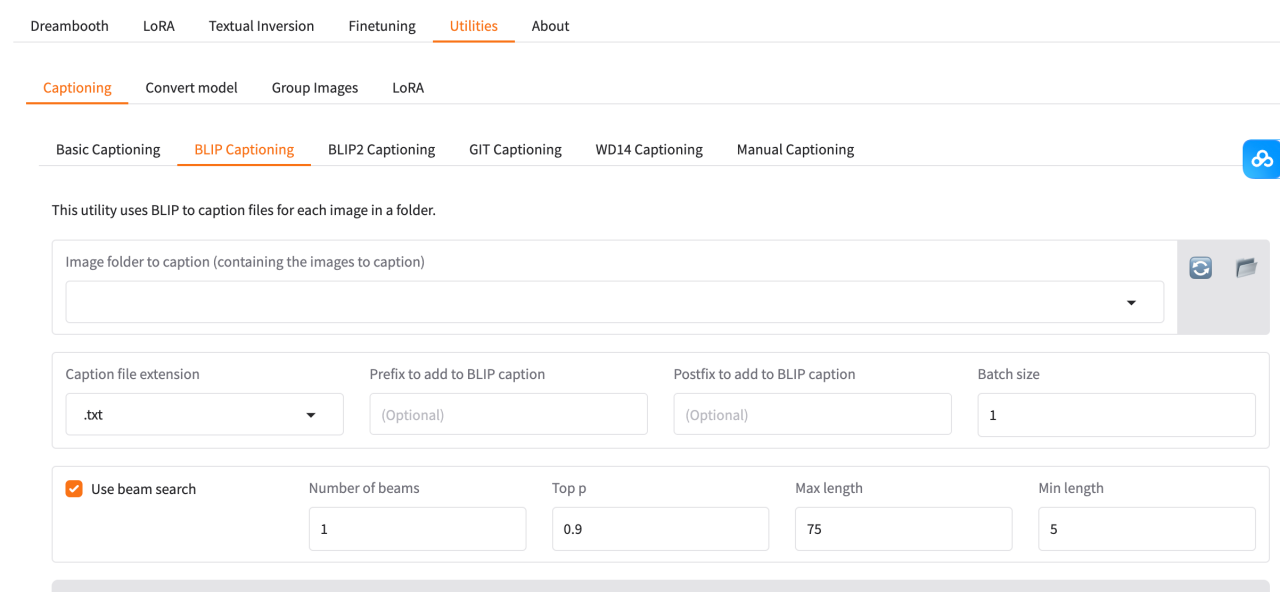This screenshot has width=1280, height=592.
Task: Switch to the Convert model tab
Action: pos(191,88)
